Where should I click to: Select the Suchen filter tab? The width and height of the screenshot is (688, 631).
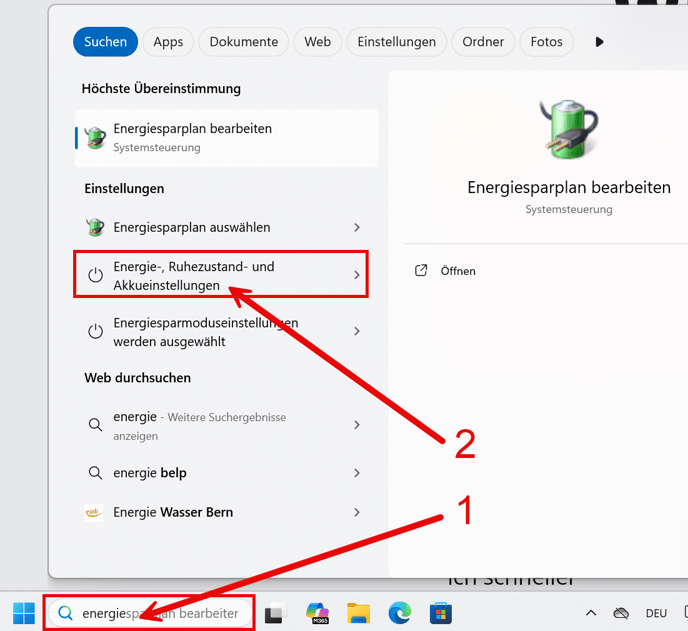click(105, 42)
